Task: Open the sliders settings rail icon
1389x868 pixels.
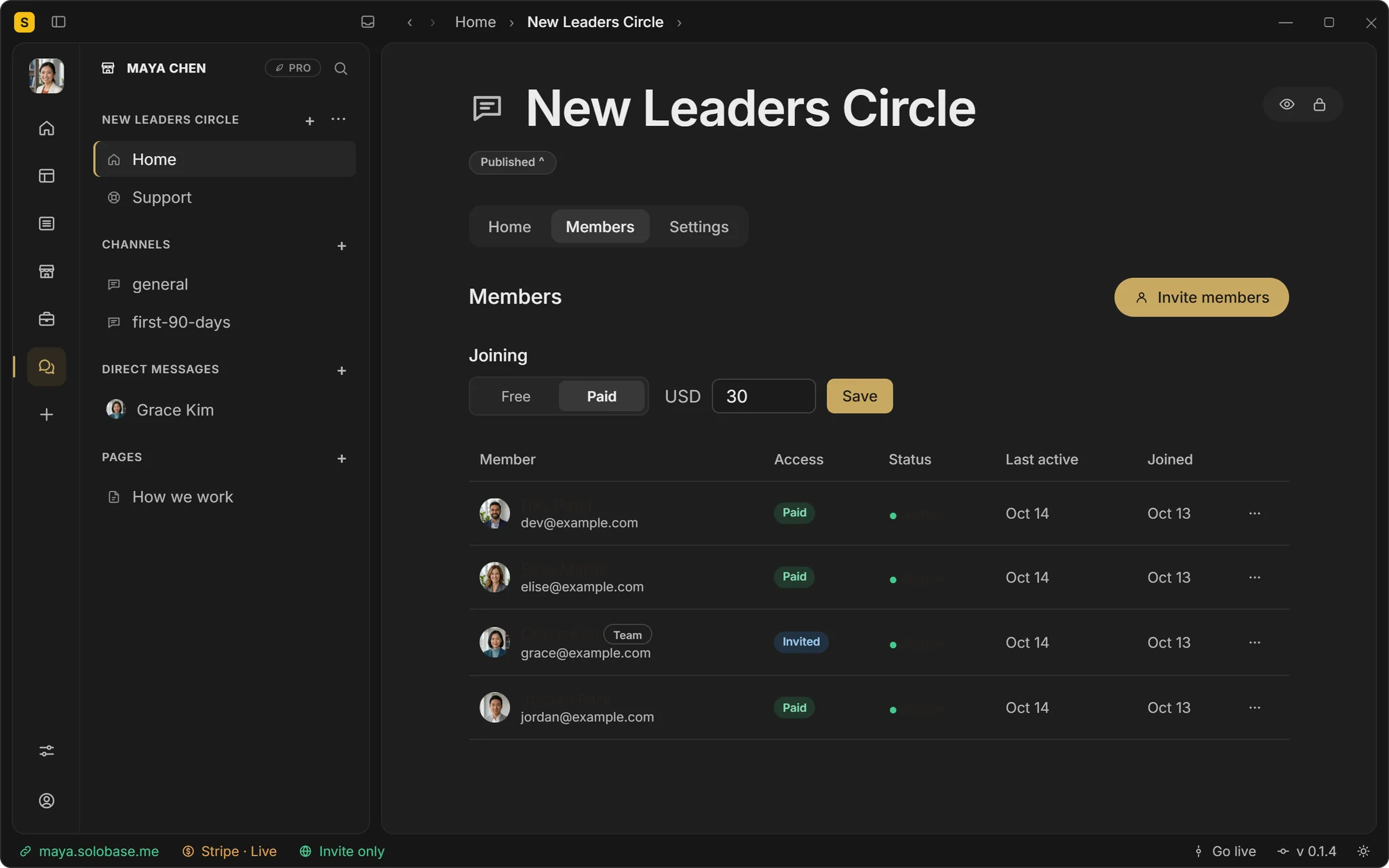Action: click(46, 751)
